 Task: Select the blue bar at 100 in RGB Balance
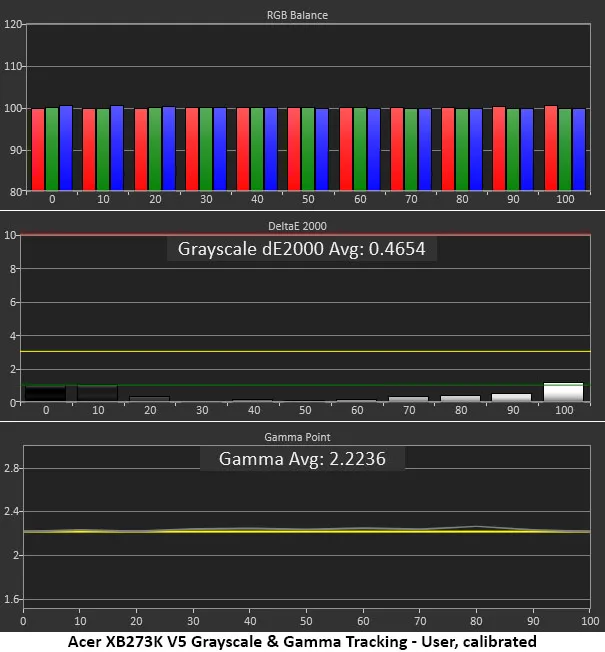[579, 148]
